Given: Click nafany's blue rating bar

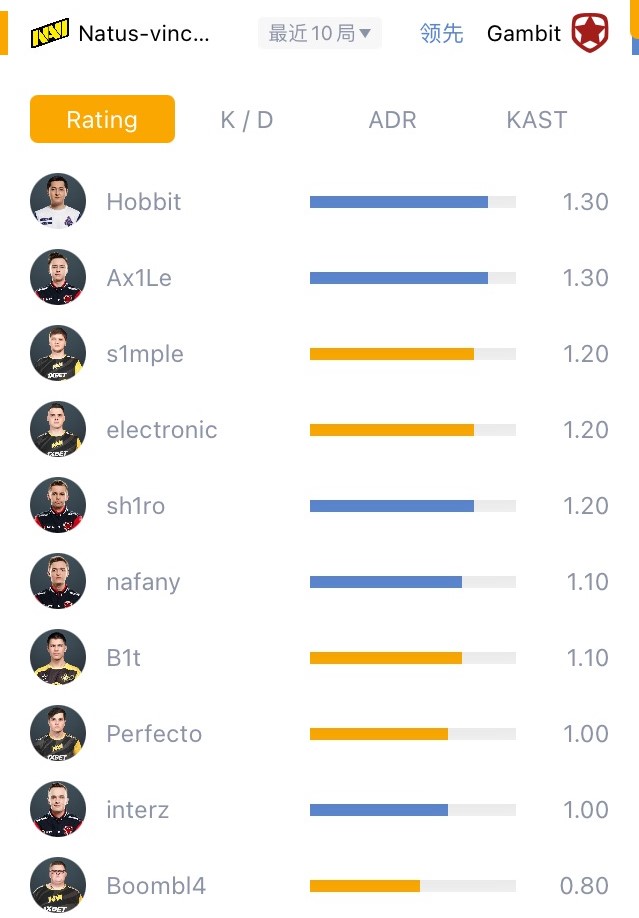Looking at the screenshot, I should [385, 582].
